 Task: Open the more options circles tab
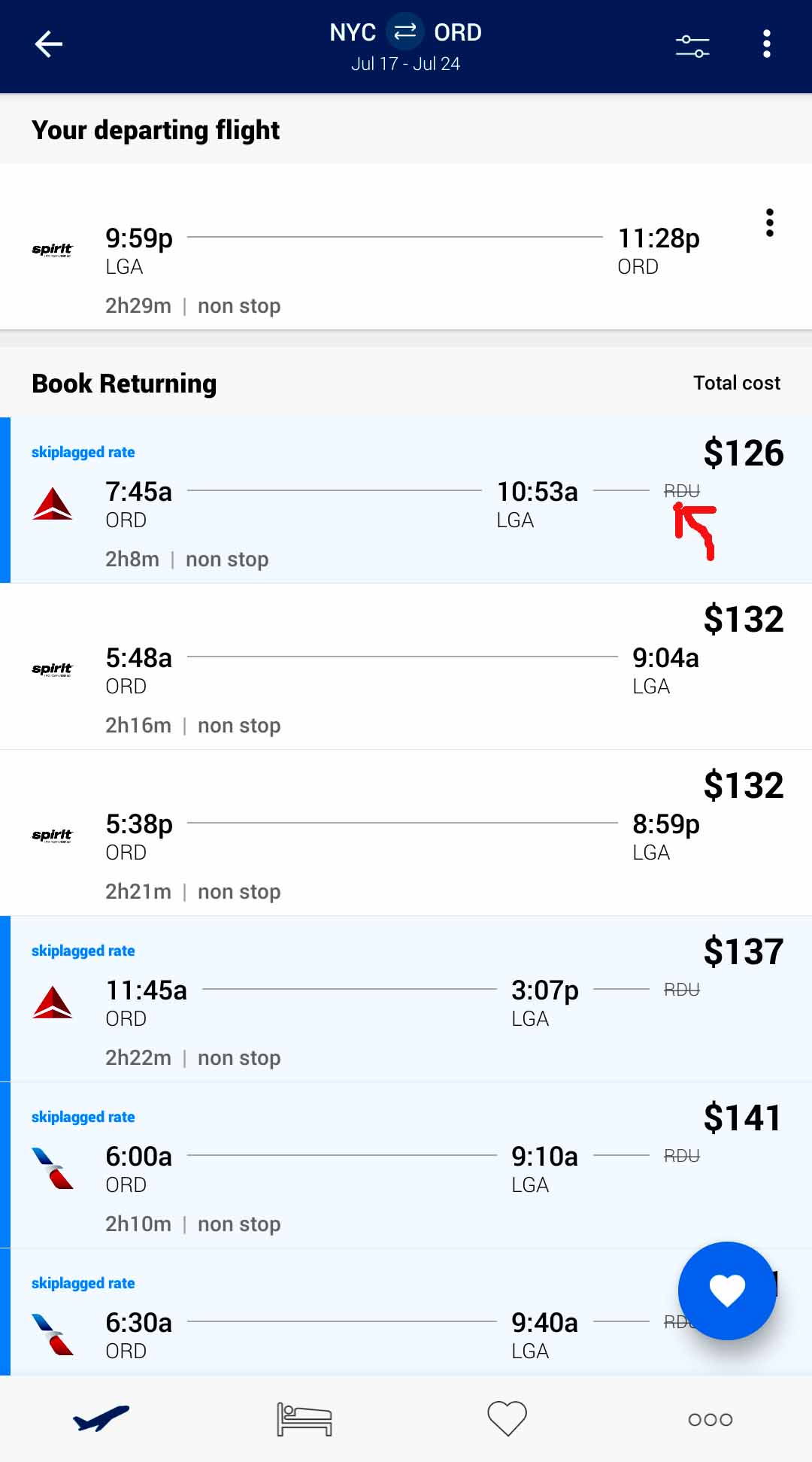pos(710,1419)
